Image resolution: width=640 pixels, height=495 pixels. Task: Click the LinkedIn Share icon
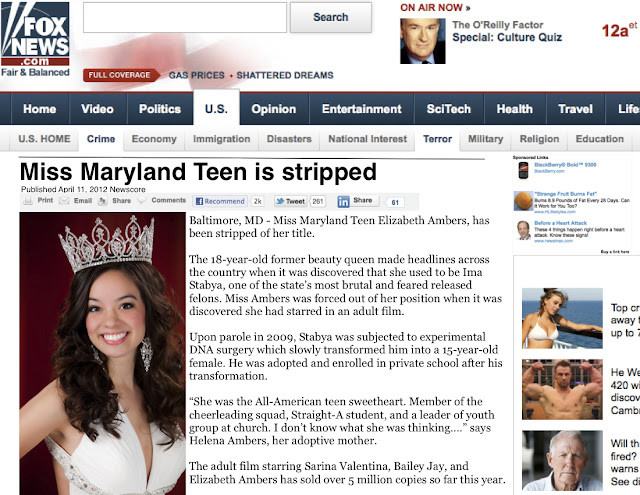click(x=343, y=201)
